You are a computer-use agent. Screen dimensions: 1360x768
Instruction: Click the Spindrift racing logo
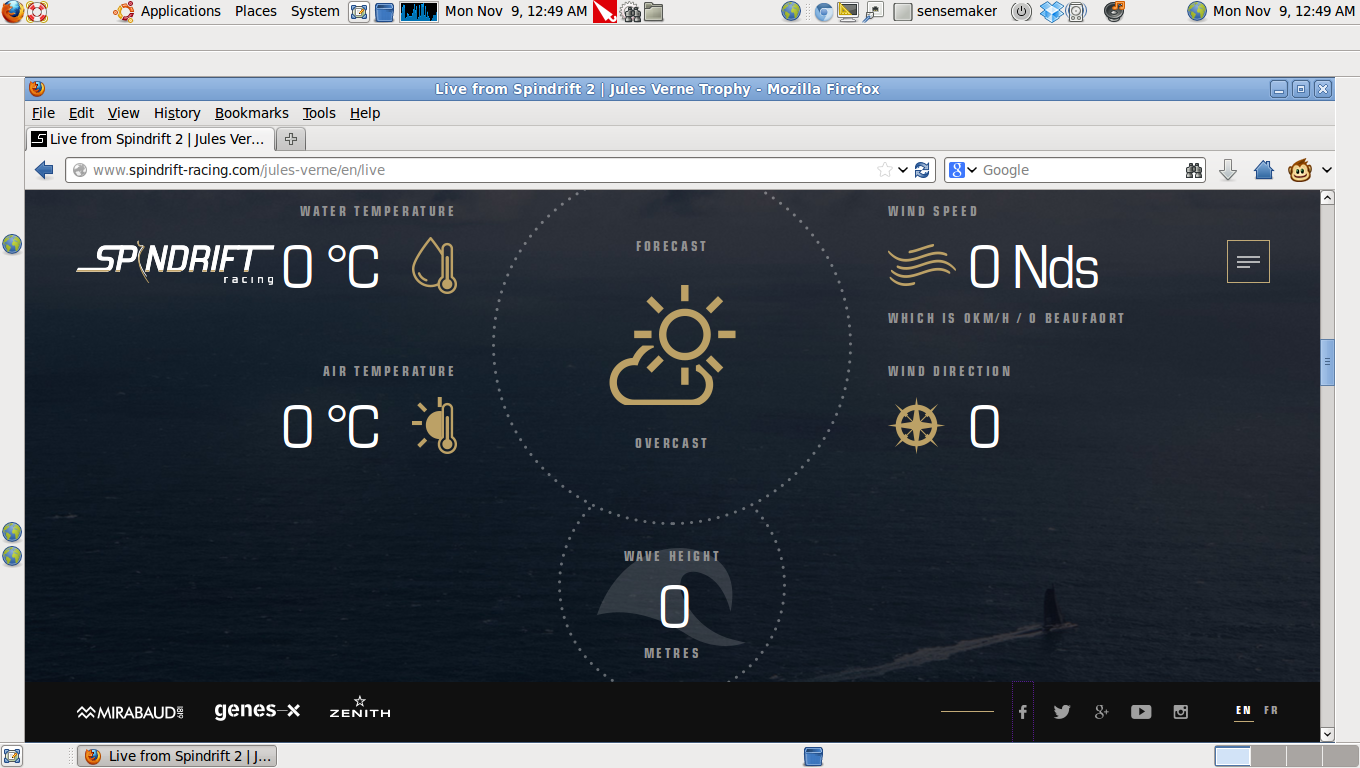(x=175, y=264)
